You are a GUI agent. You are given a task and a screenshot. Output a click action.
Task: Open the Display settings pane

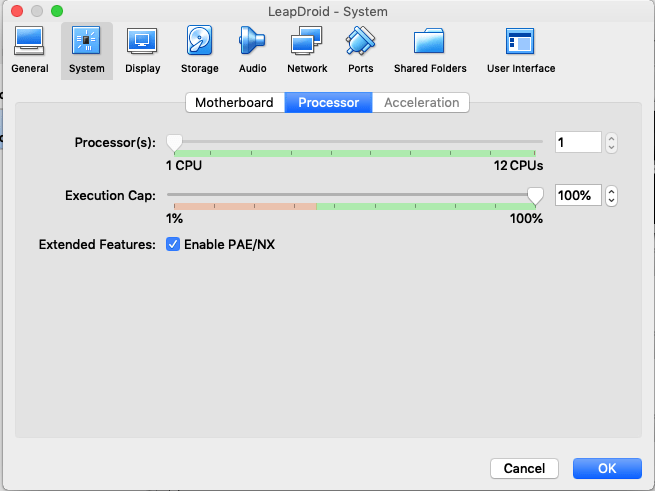[142, 49]
